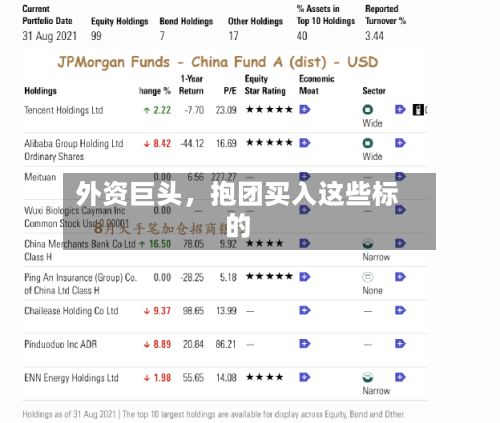The height and width of the screenshot is (423, 500).
Task: Click Bond Holdings value 7
Action: click(162, 36)
